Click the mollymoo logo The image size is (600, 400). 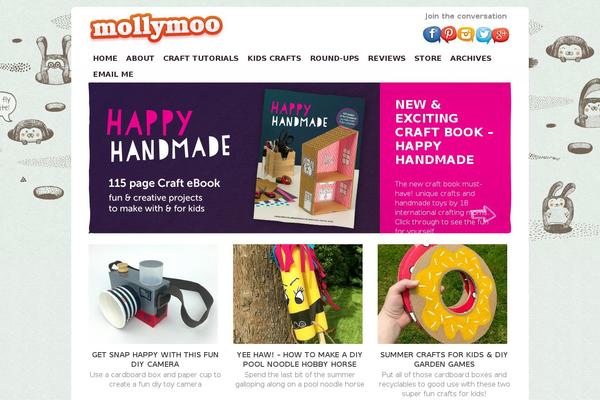156,27
